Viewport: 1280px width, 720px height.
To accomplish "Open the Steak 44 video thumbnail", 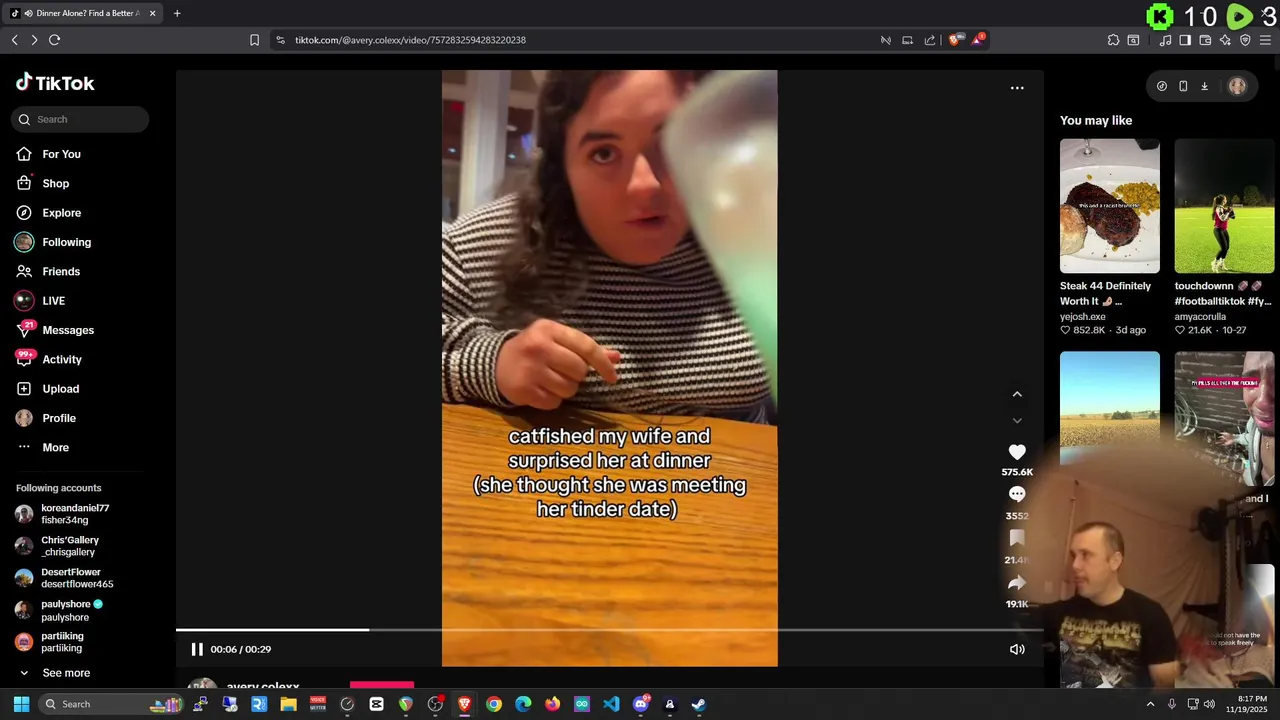I will point(1110,206).
